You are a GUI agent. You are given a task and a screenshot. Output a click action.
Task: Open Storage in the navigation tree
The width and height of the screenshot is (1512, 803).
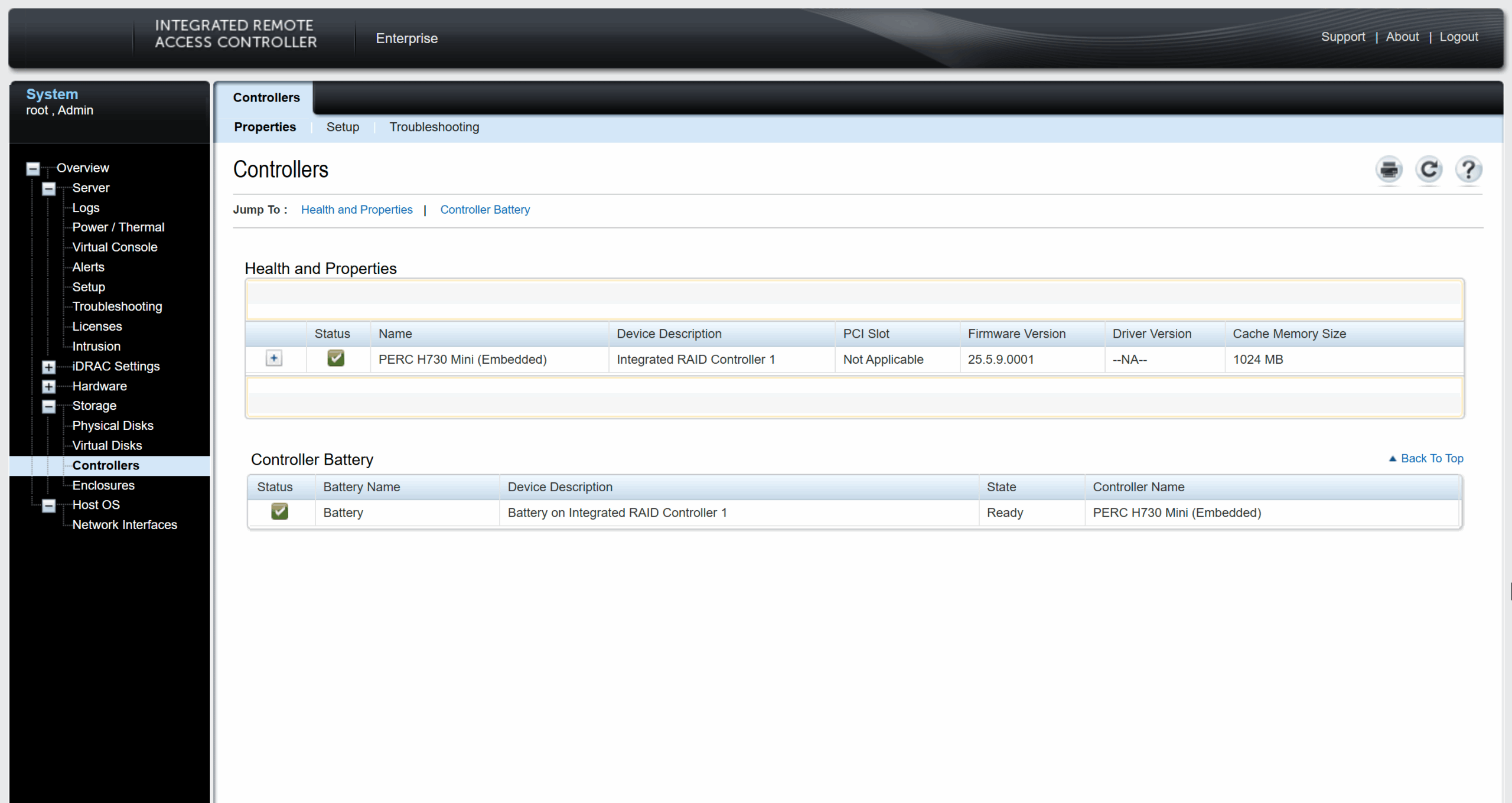click(94, 406)
